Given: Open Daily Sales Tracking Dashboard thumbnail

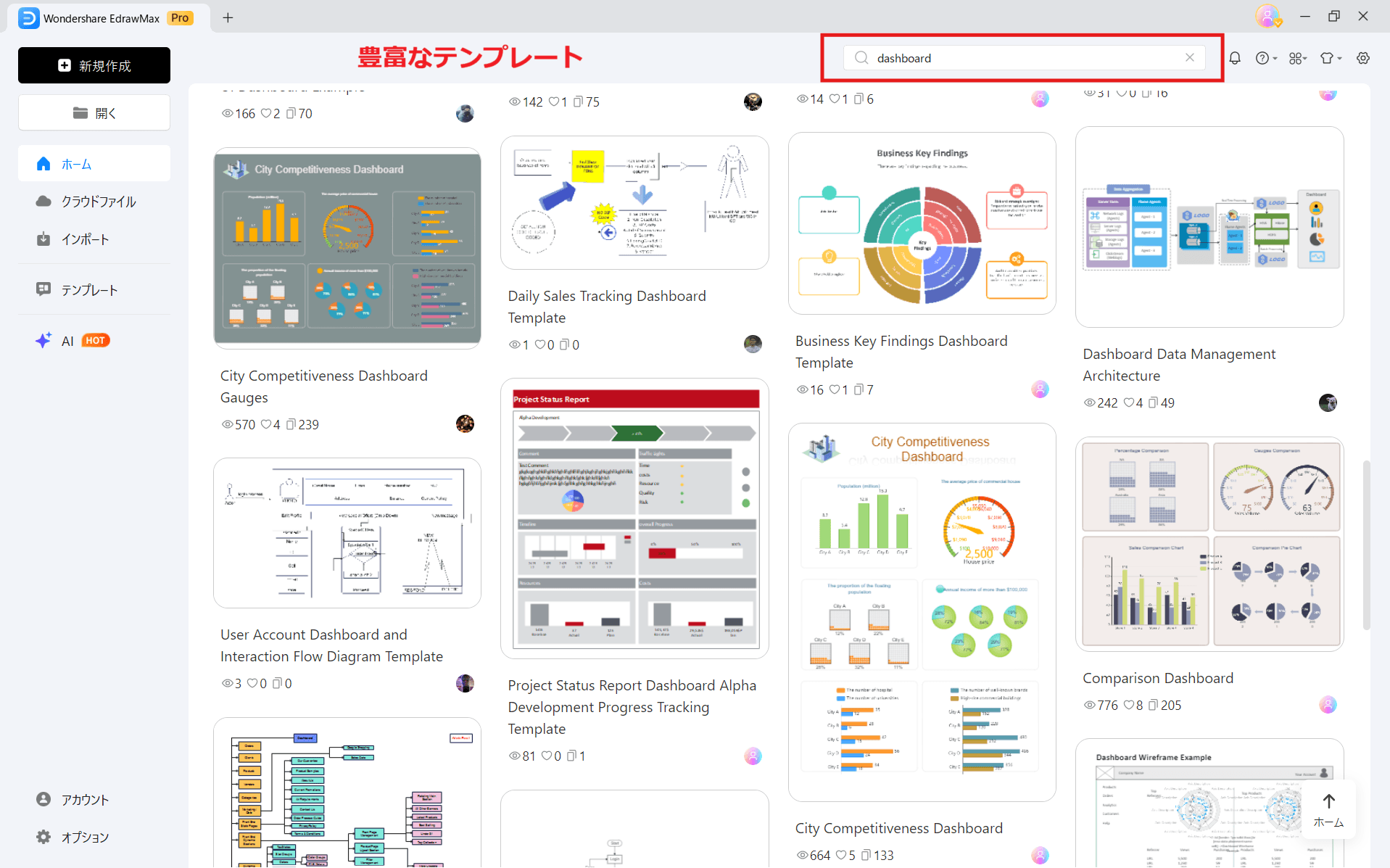Looking at the screenshot, I should (x=634, y=202).
